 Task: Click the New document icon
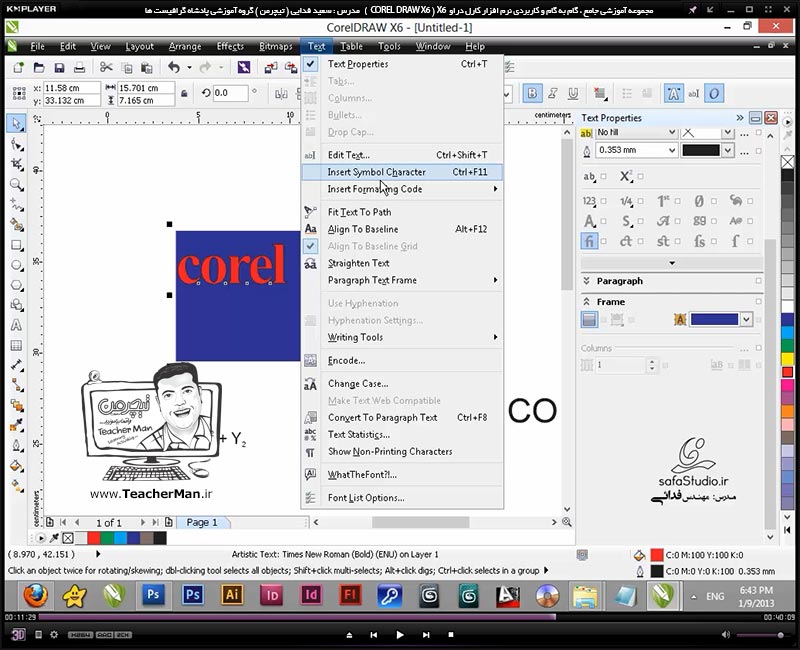point(18,67)
